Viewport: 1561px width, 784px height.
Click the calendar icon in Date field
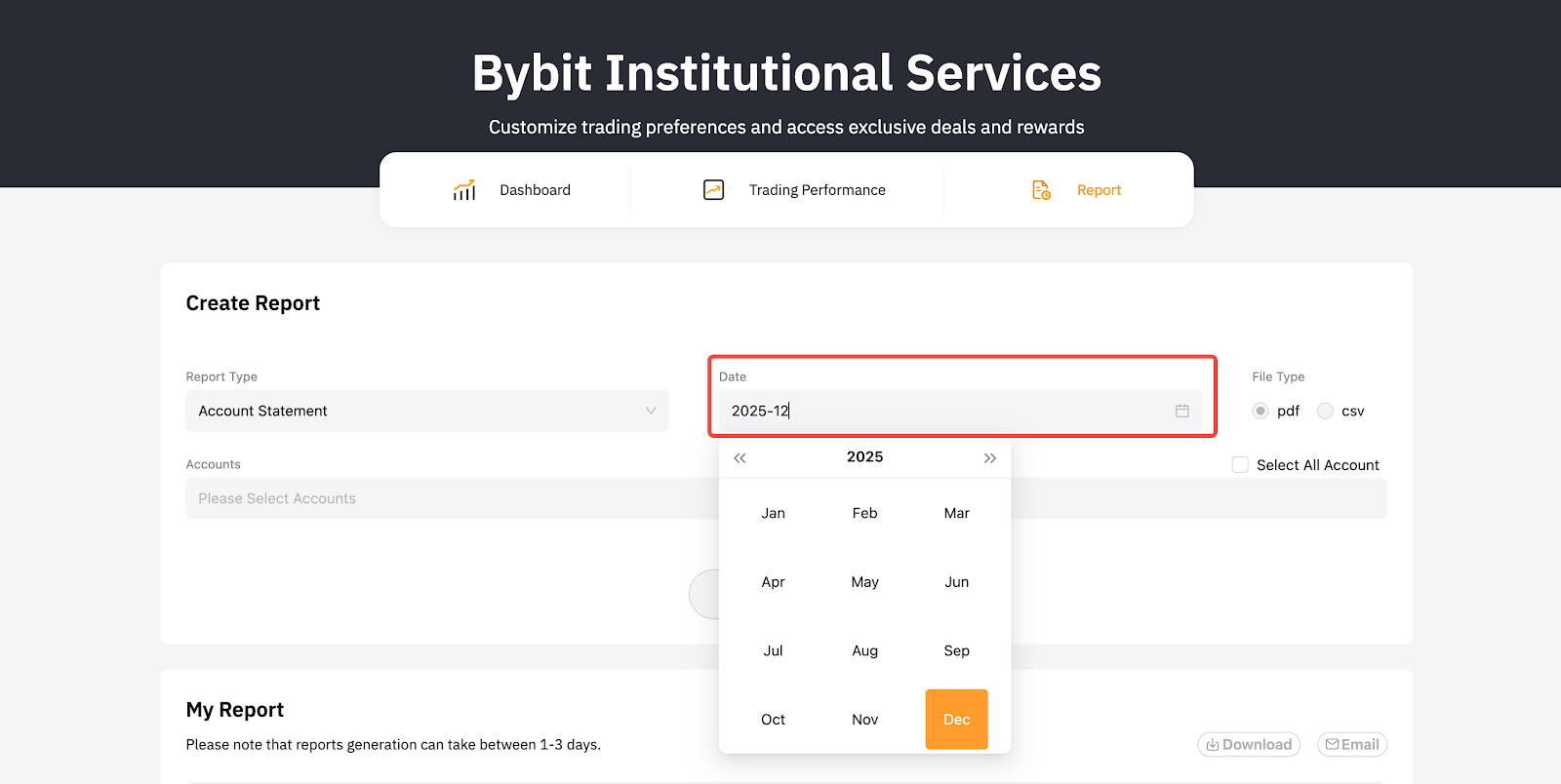(x=1181, y=412)
